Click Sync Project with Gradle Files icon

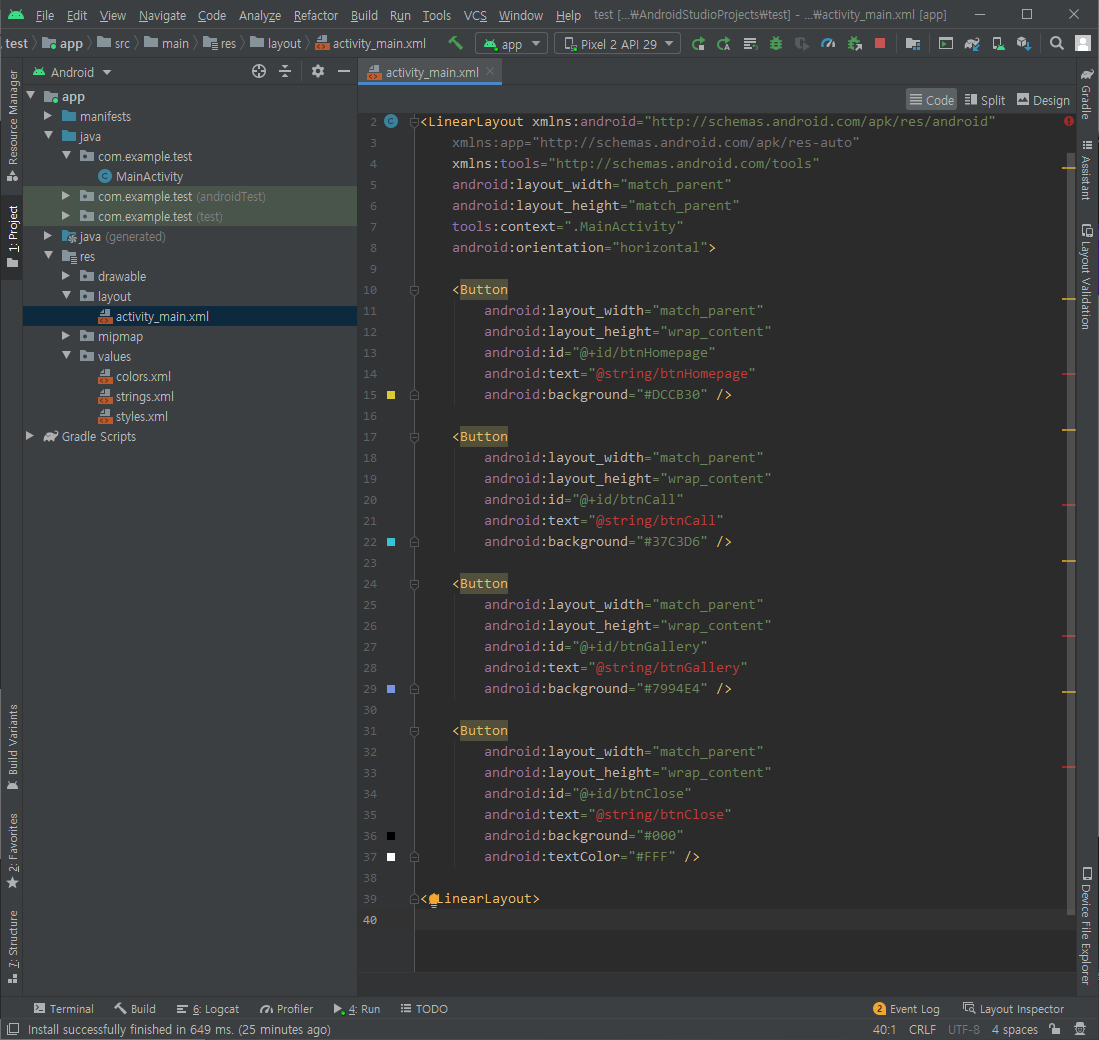tap(971, 43)
